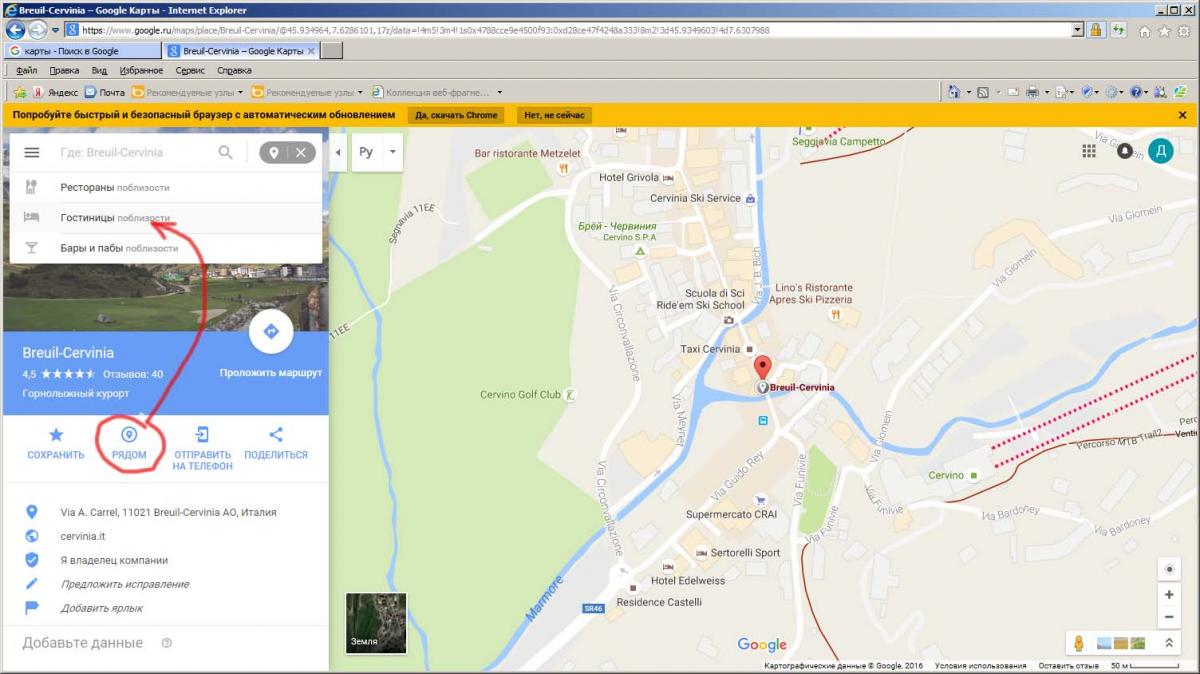Click Условия использования link
Image resolution: width=1200 pixels, height=674 pixels.
[x=982, y=666]
